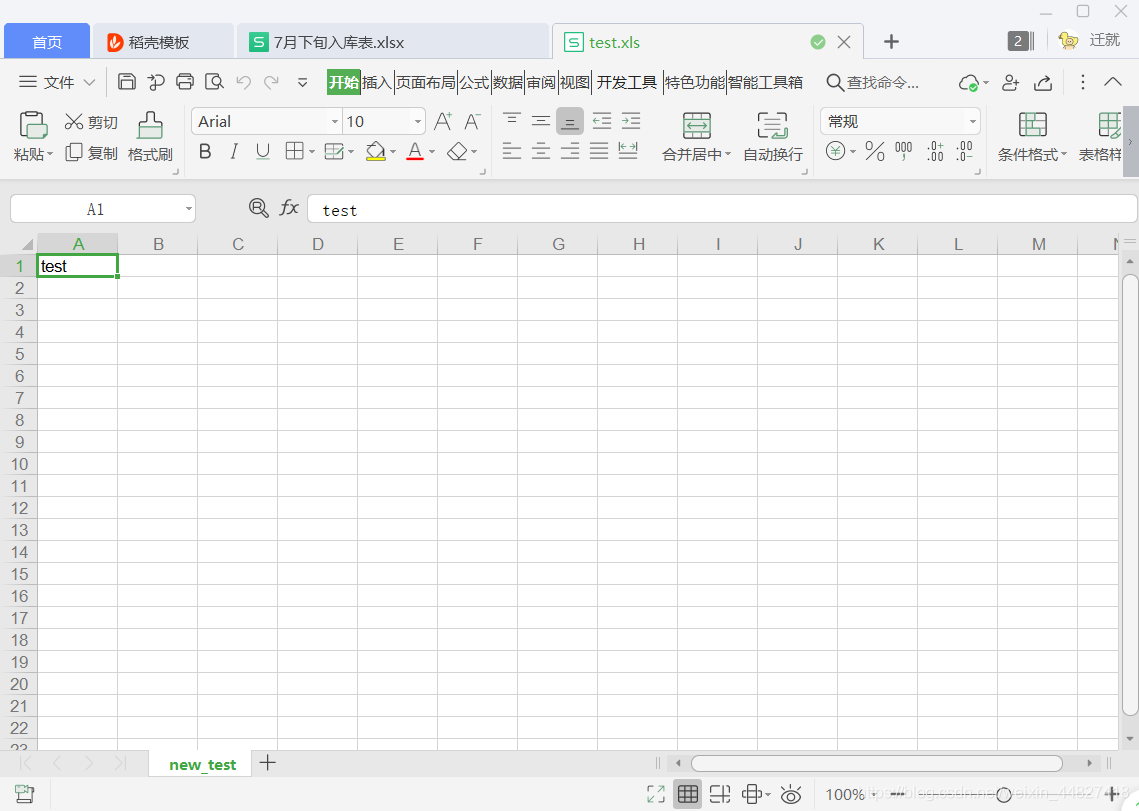Open the 公式 Formulas tab
Screen dimensions: 1139x811
[x=474, y=82]
